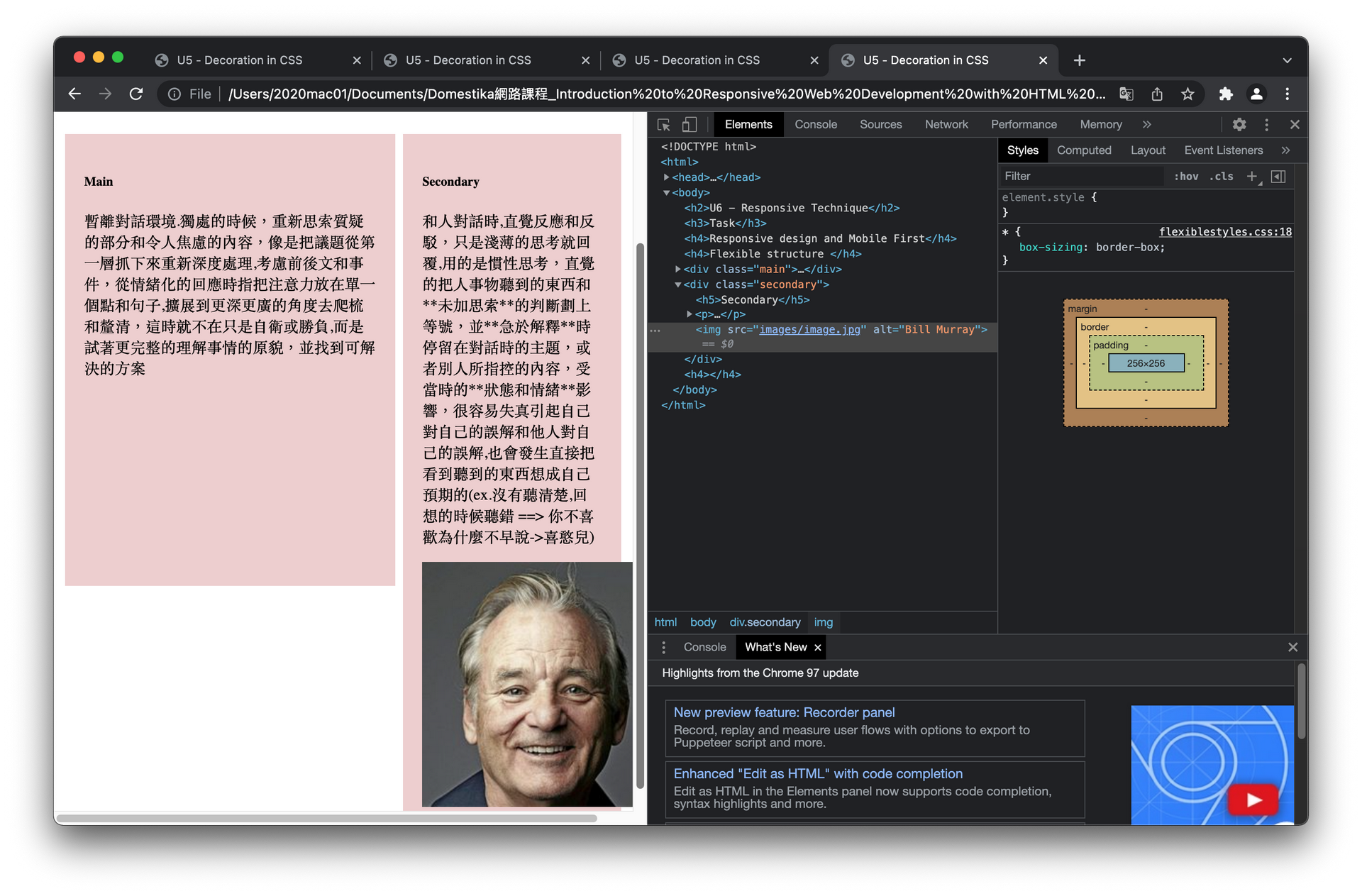Toggle the :hov element state panel

pyautogui.click(x=1185, y=177)
